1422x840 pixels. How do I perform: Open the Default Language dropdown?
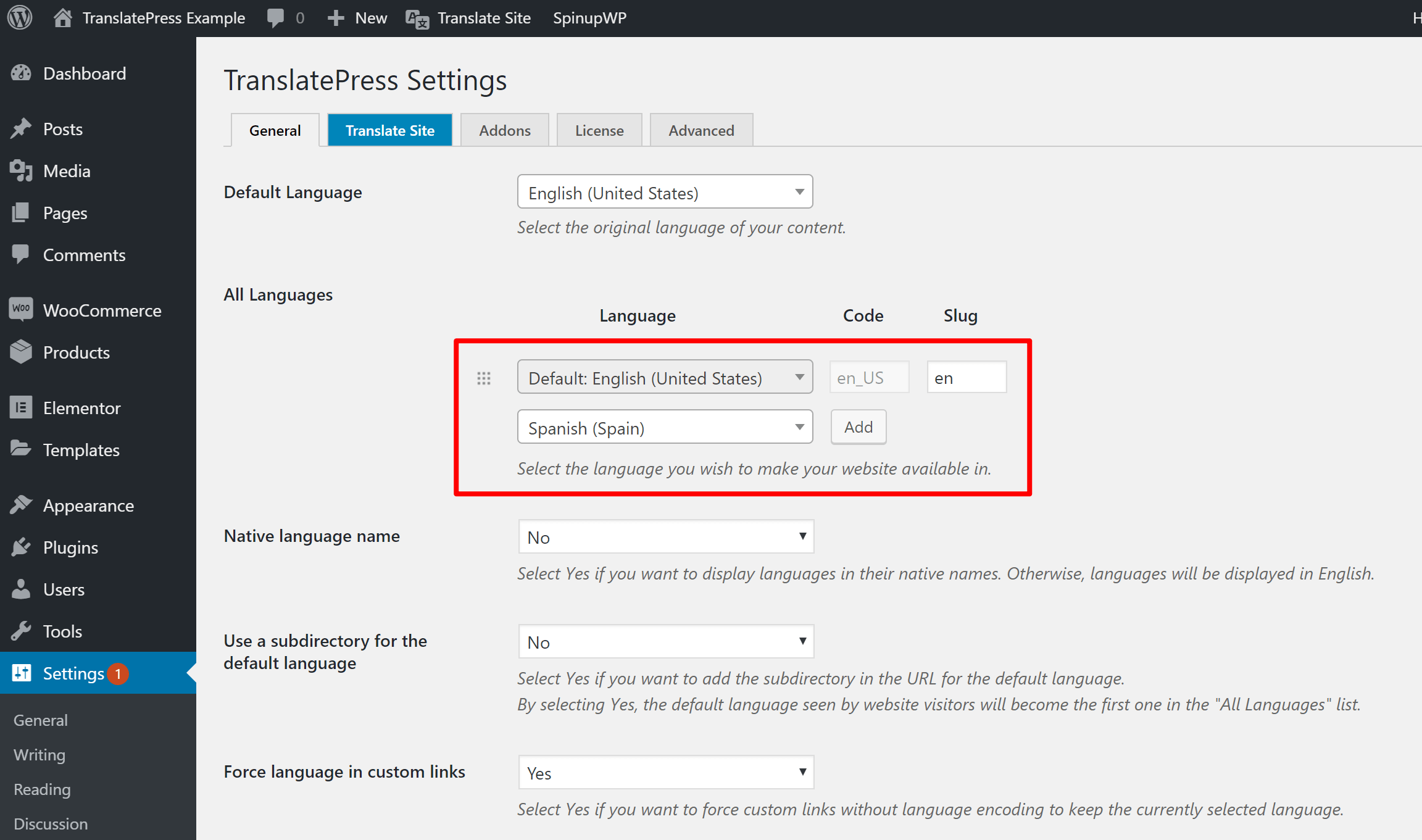tap(665, 192)
